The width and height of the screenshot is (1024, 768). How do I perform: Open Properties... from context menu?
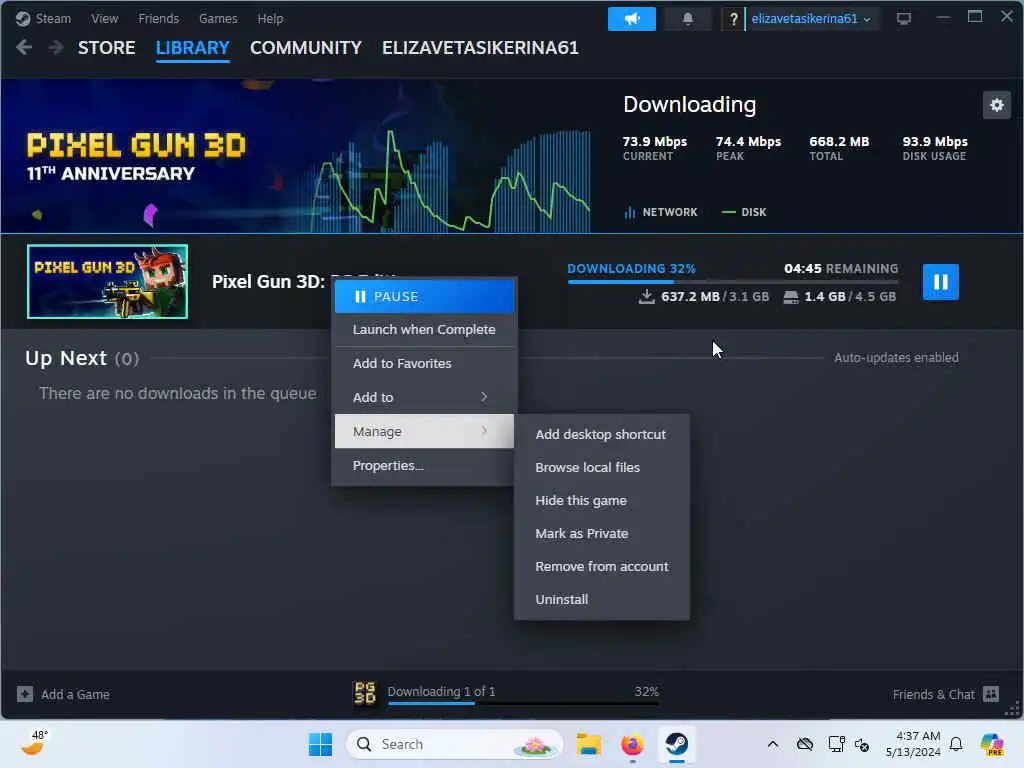pyautogui.click(x=424, y=466)
